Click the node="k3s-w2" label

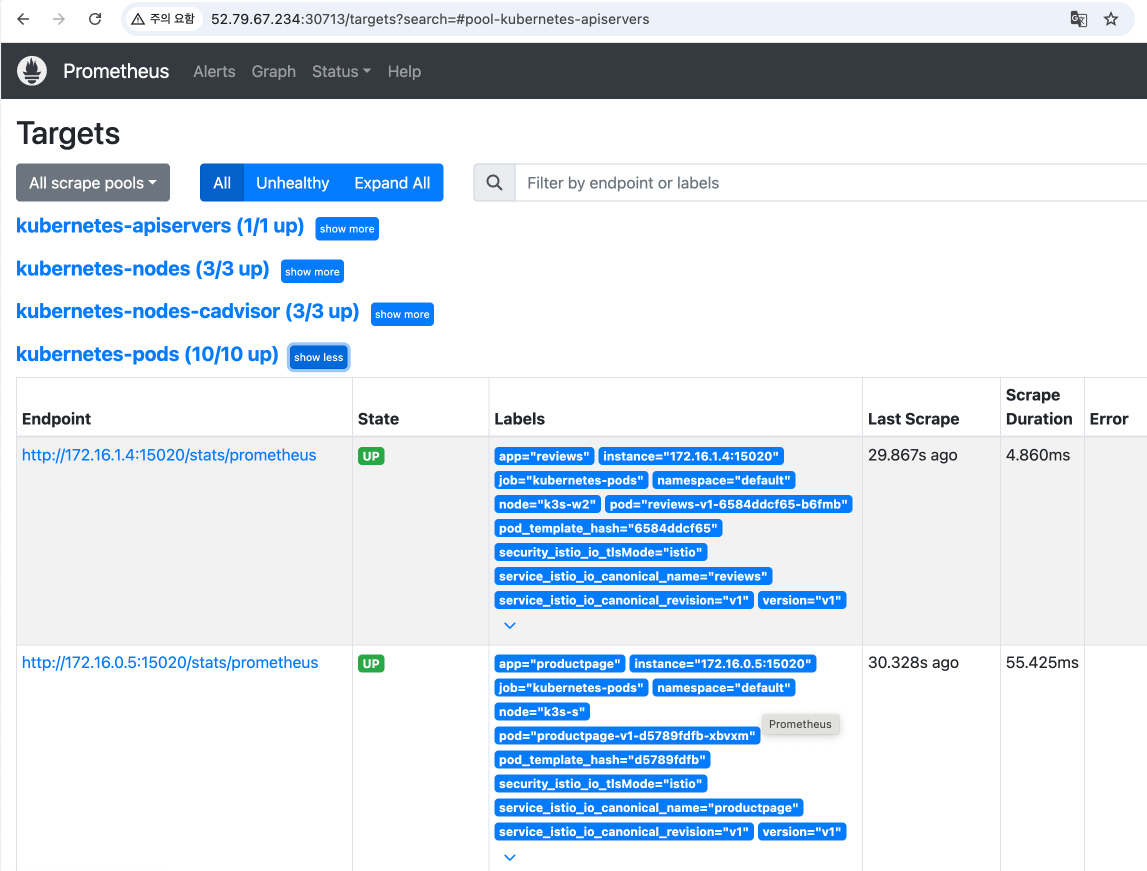coord(547,505)
